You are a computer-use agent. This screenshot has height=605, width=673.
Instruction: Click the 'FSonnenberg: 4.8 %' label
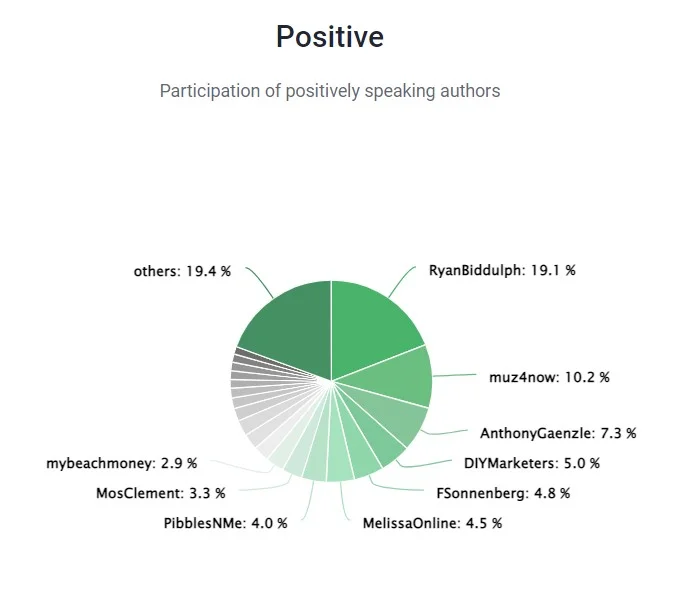(x=503, y=493)
